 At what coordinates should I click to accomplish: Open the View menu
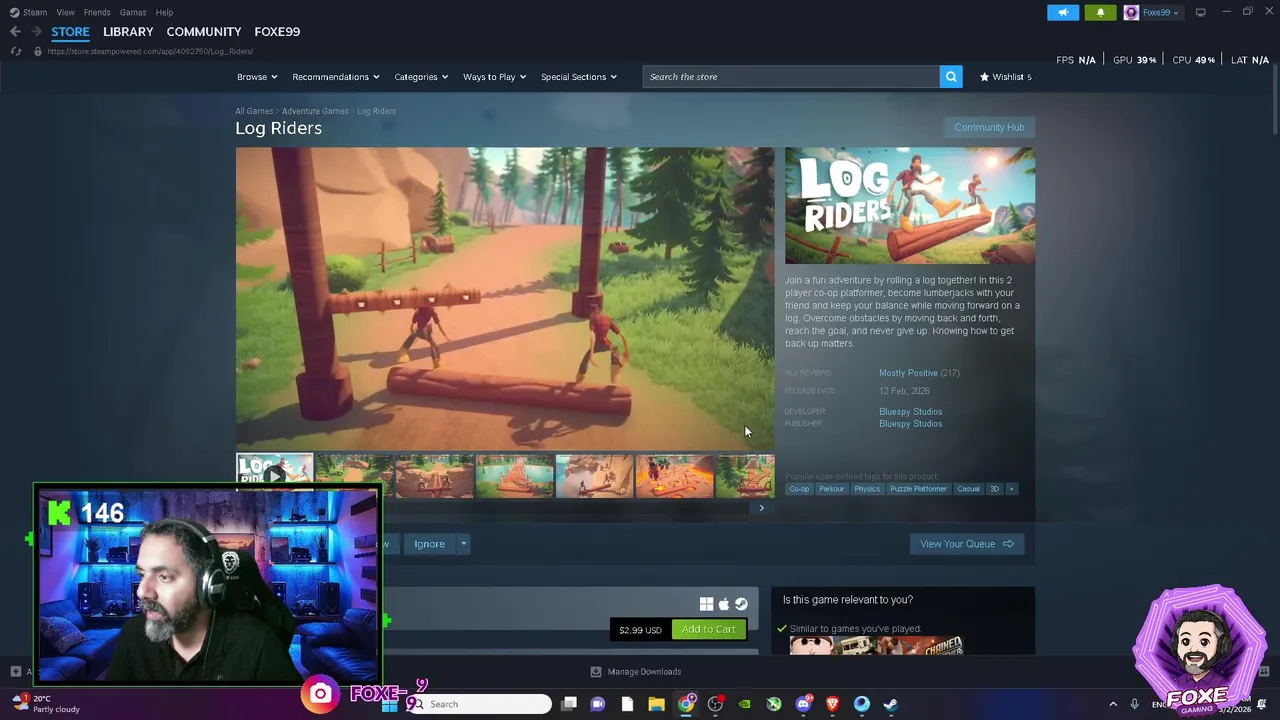65,12
